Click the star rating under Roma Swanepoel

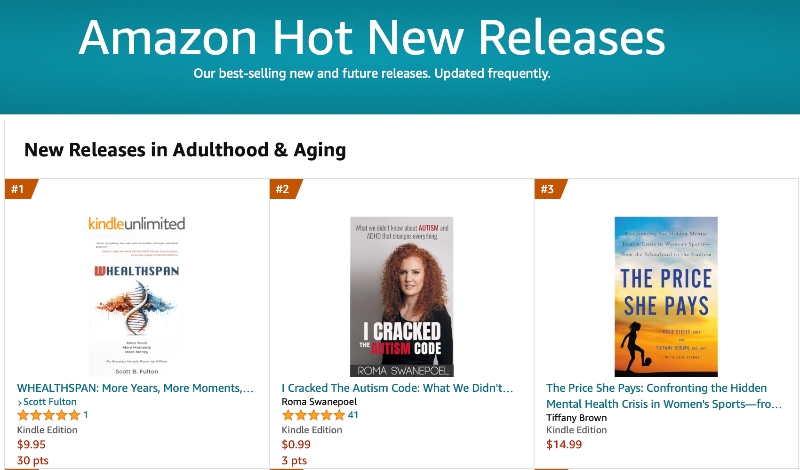[314, 415]
